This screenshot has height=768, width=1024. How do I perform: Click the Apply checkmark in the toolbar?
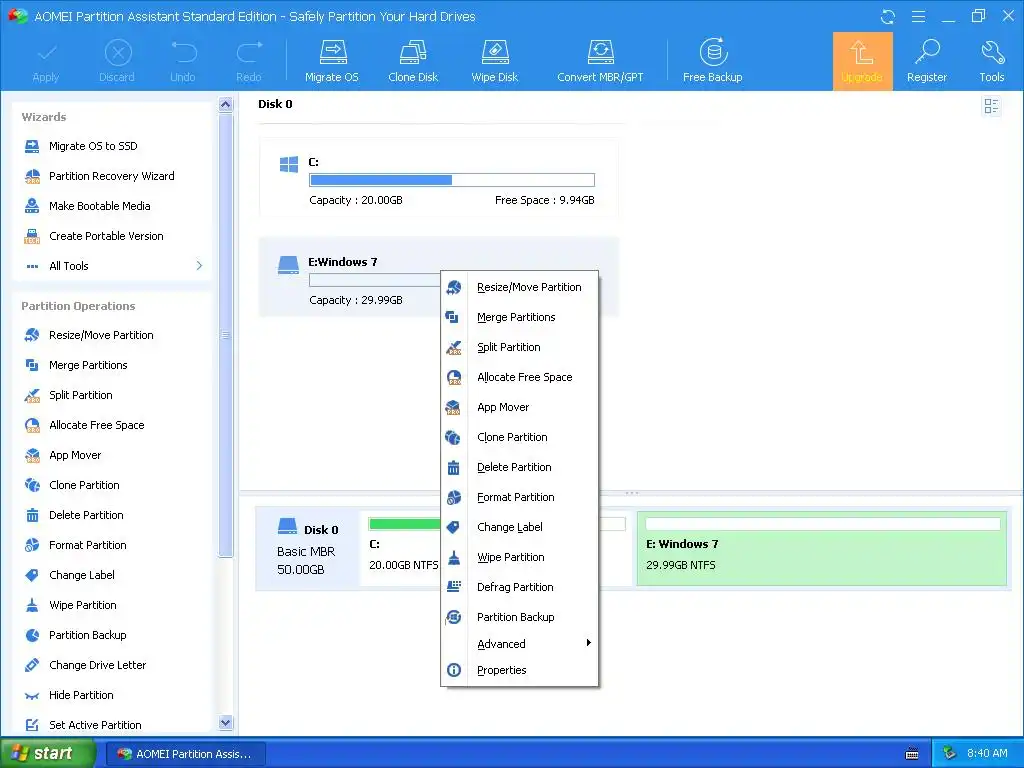(46, 61)
